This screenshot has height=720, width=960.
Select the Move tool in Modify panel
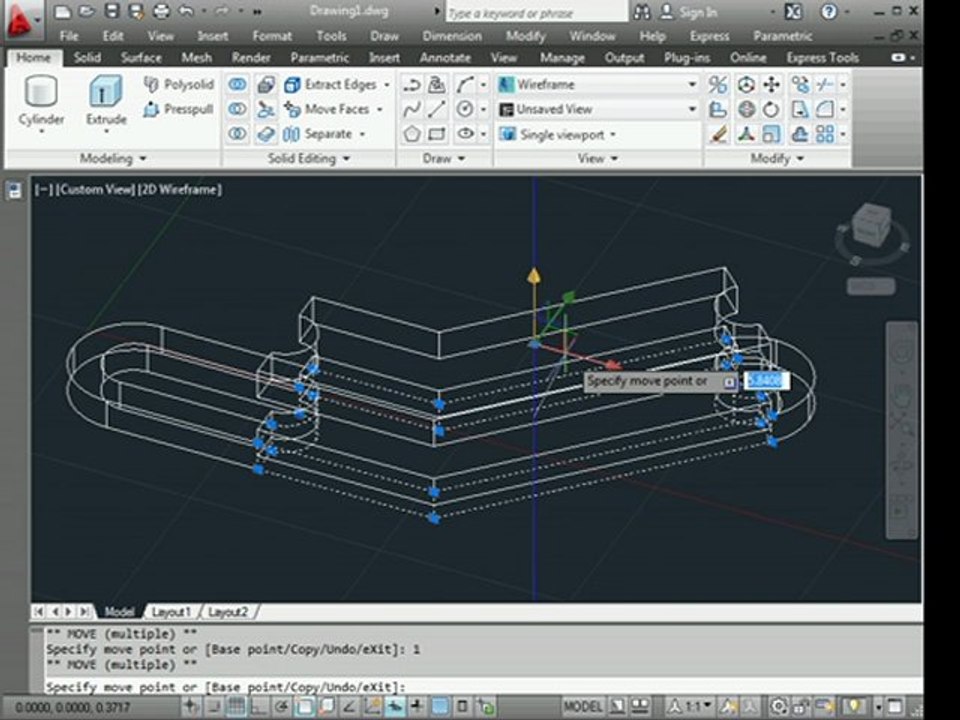[x=771, y=84]
